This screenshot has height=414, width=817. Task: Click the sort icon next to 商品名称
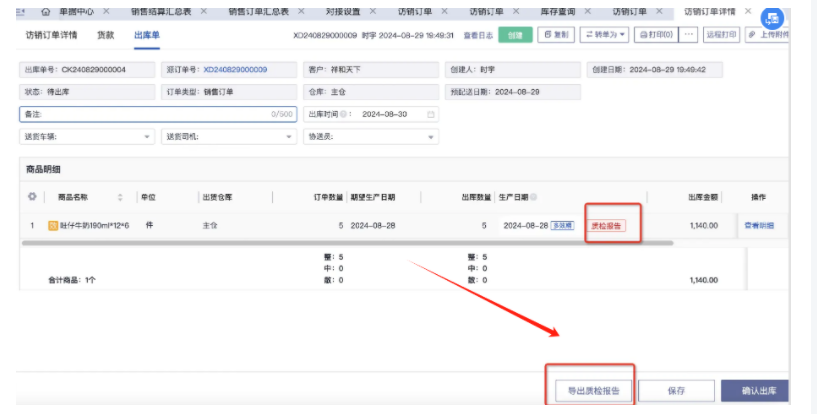(120, 197)
